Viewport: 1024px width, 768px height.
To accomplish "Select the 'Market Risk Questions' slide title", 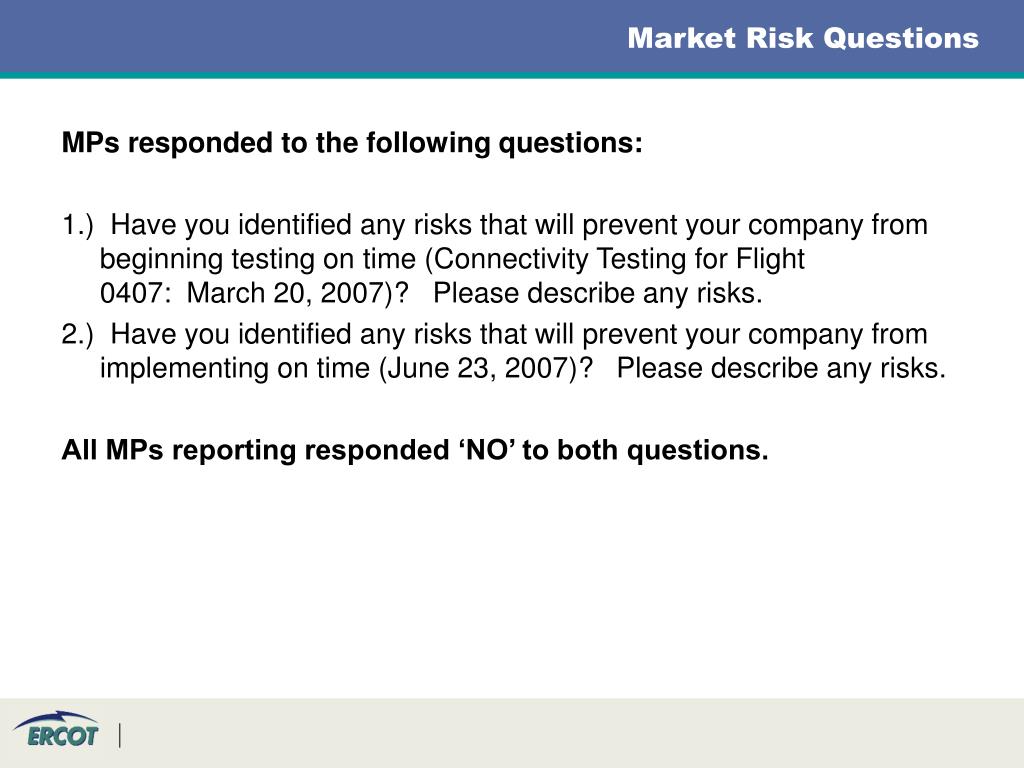I will (x=803, y=38).
